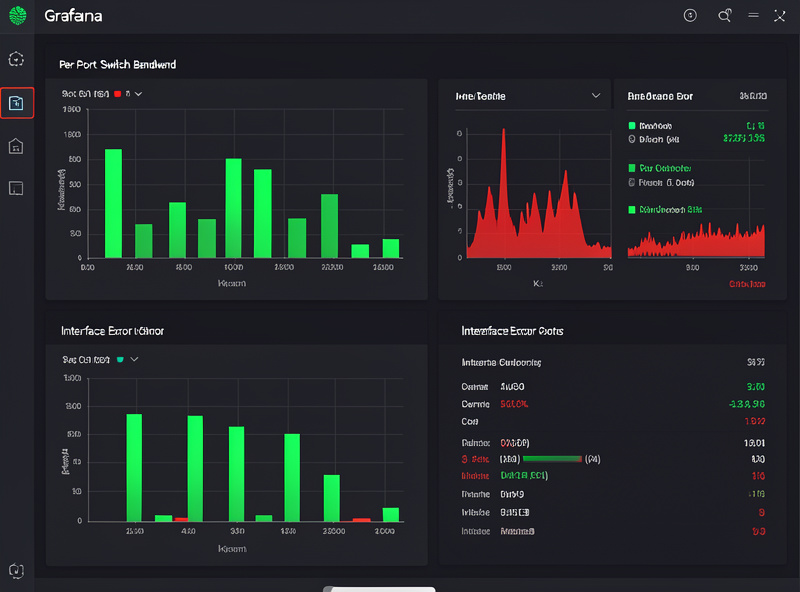Click the crossed-arrows expand icon in top bar
This screenshot has height=592, width=800.
(x=780, y=16)
